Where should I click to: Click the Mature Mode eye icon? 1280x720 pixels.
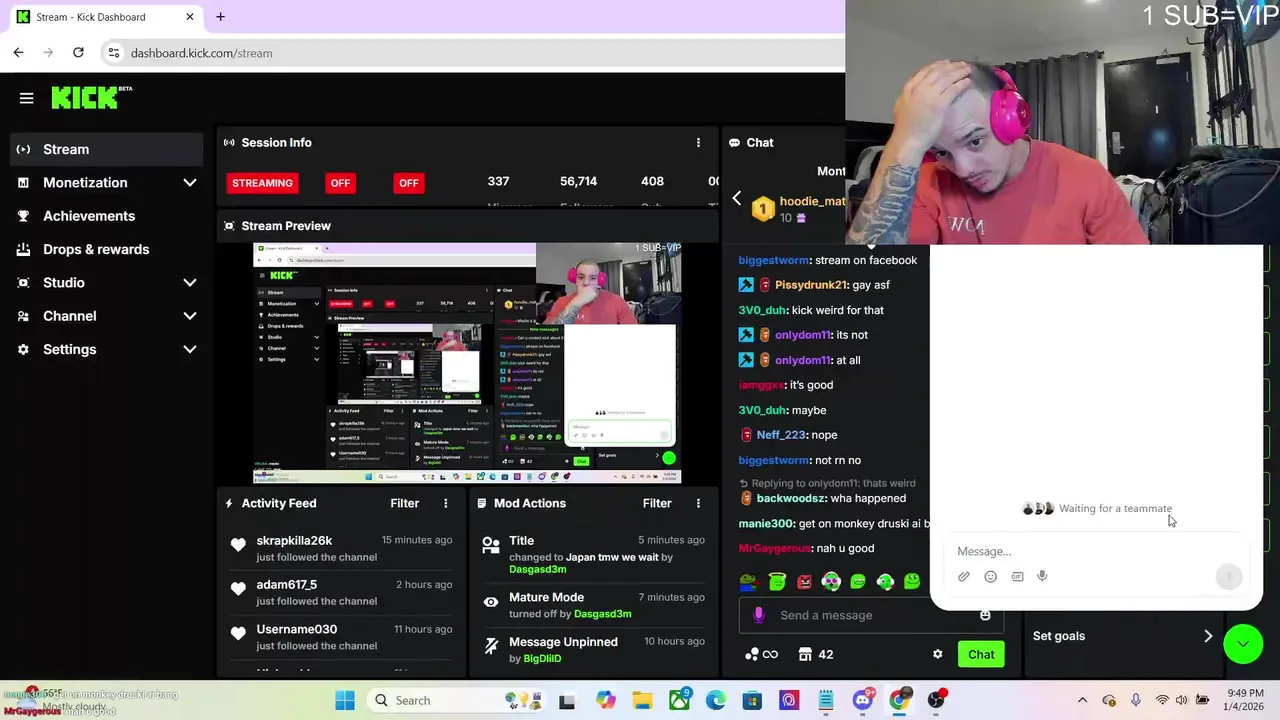(x=491, y=602)
